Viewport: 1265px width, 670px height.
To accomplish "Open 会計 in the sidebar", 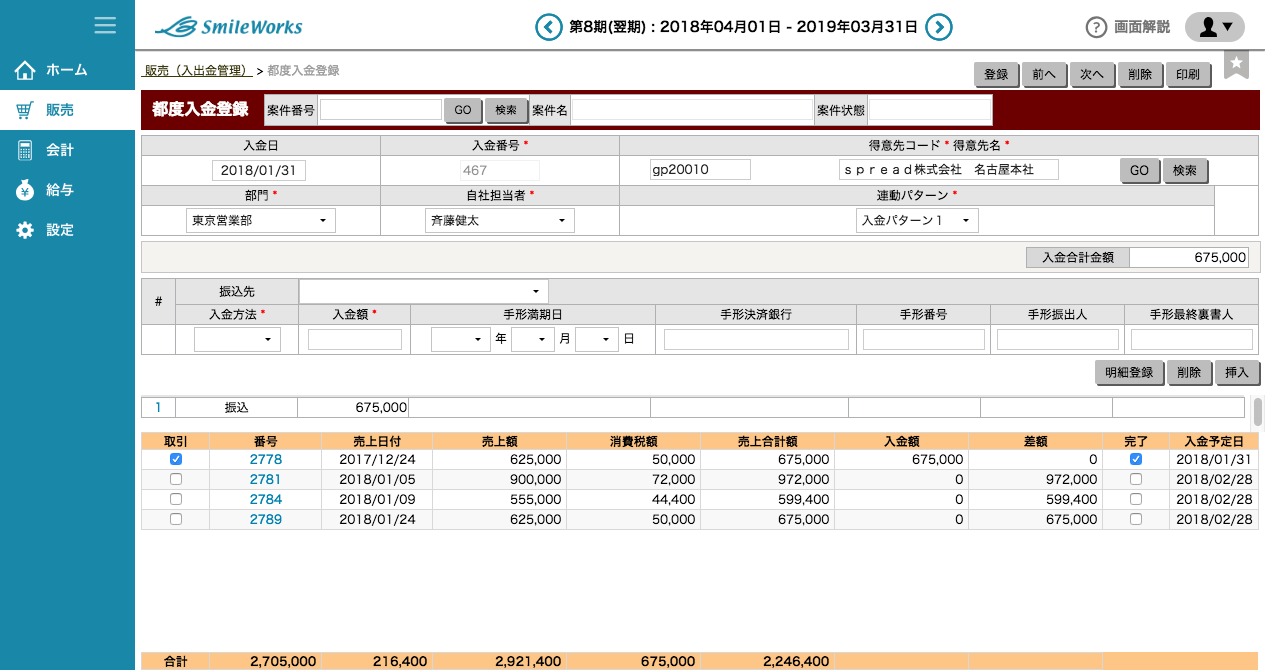I will pyautogui.click(x=59, y=150).
